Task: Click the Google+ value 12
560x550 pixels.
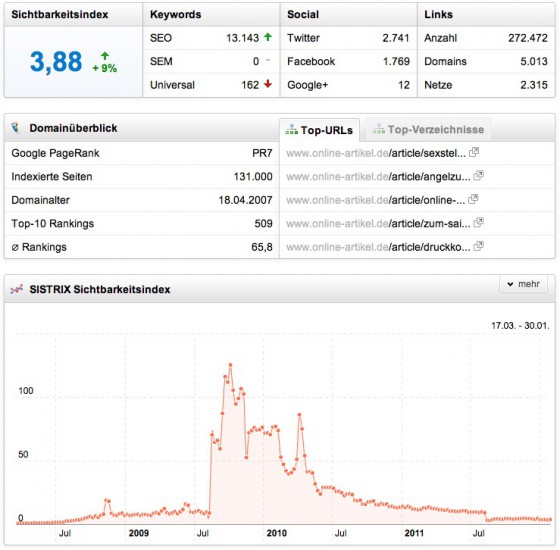Action: [404, 85]
